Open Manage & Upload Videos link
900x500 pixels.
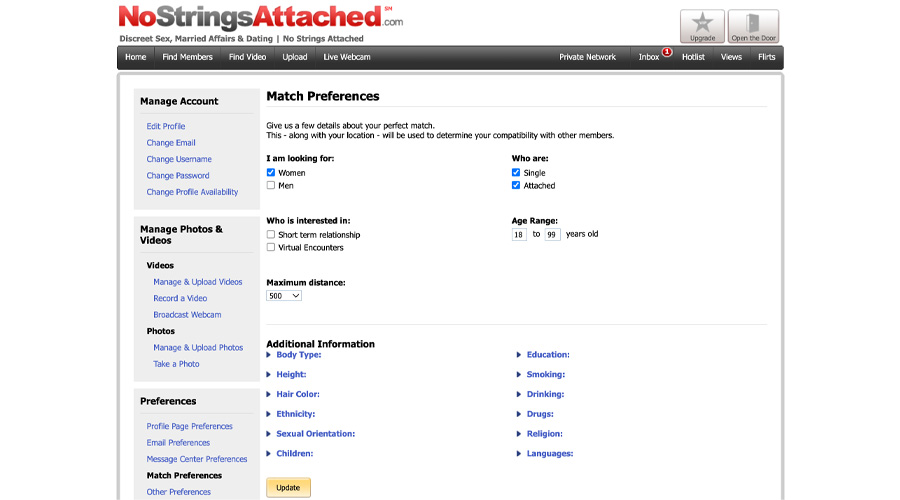click(x=198, y=282)
